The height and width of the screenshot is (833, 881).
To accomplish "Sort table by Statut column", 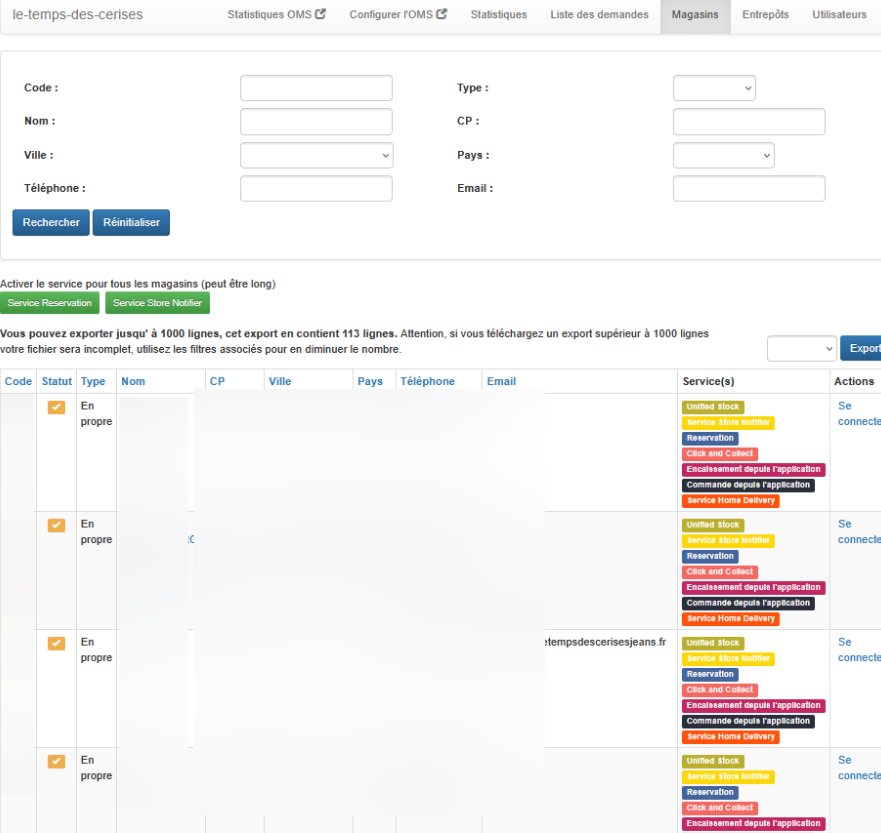I will click(57, 381).
